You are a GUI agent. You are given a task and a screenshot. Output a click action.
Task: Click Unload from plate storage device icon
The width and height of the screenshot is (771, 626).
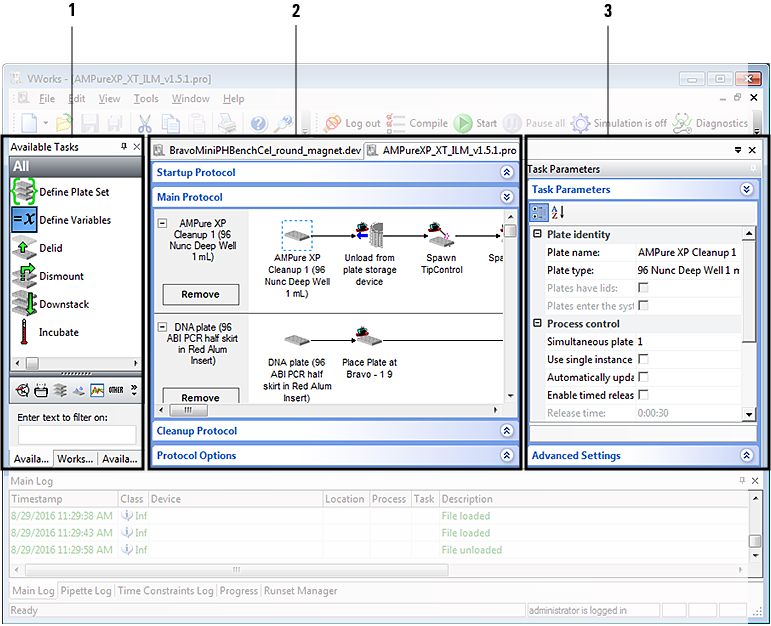click(369, 235)
